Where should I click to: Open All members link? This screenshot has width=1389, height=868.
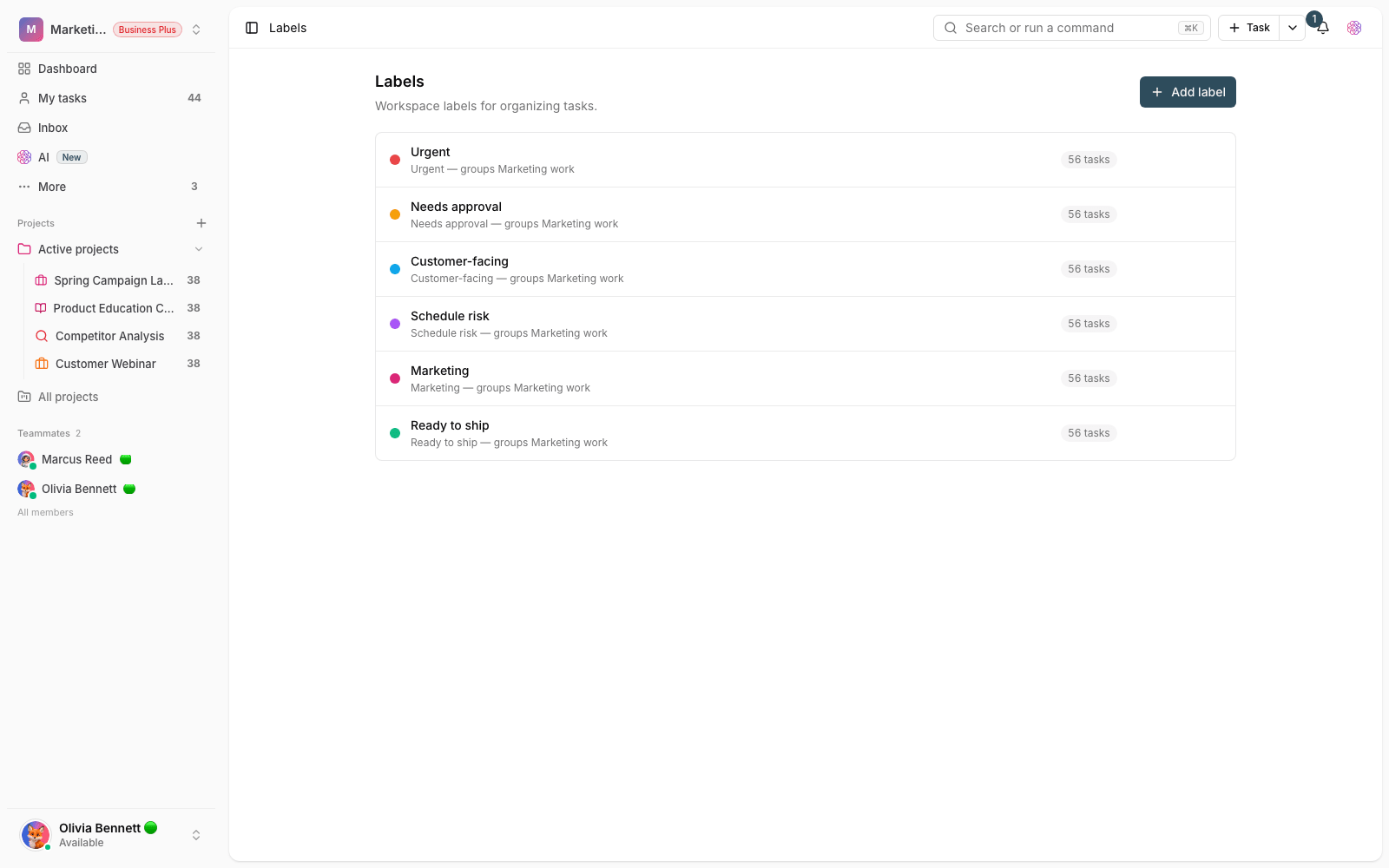(x=45, y=512)
